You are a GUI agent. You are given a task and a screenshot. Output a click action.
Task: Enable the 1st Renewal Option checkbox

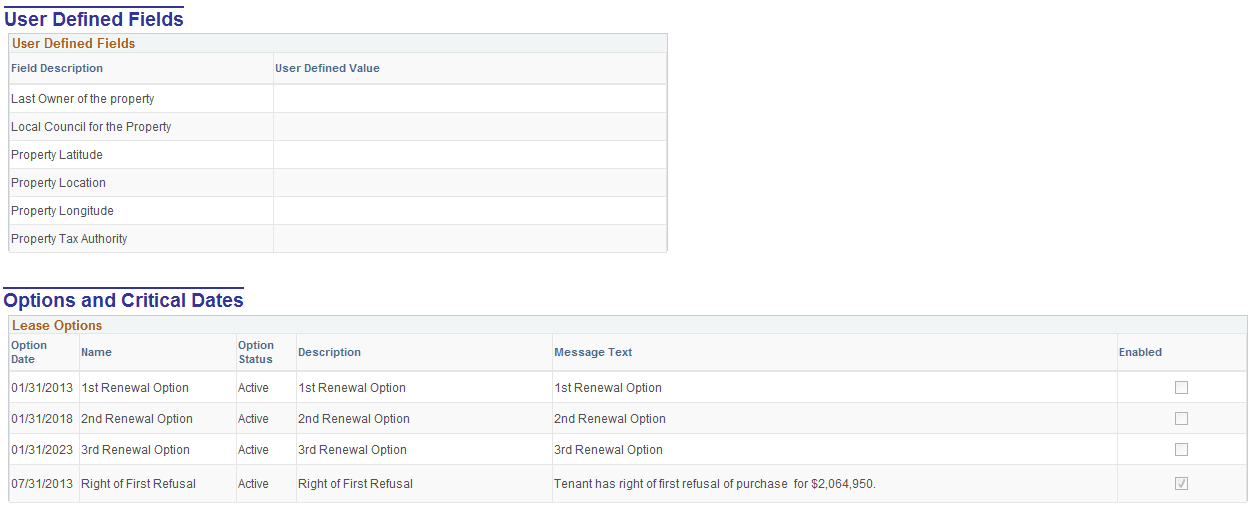point(1181,388)
